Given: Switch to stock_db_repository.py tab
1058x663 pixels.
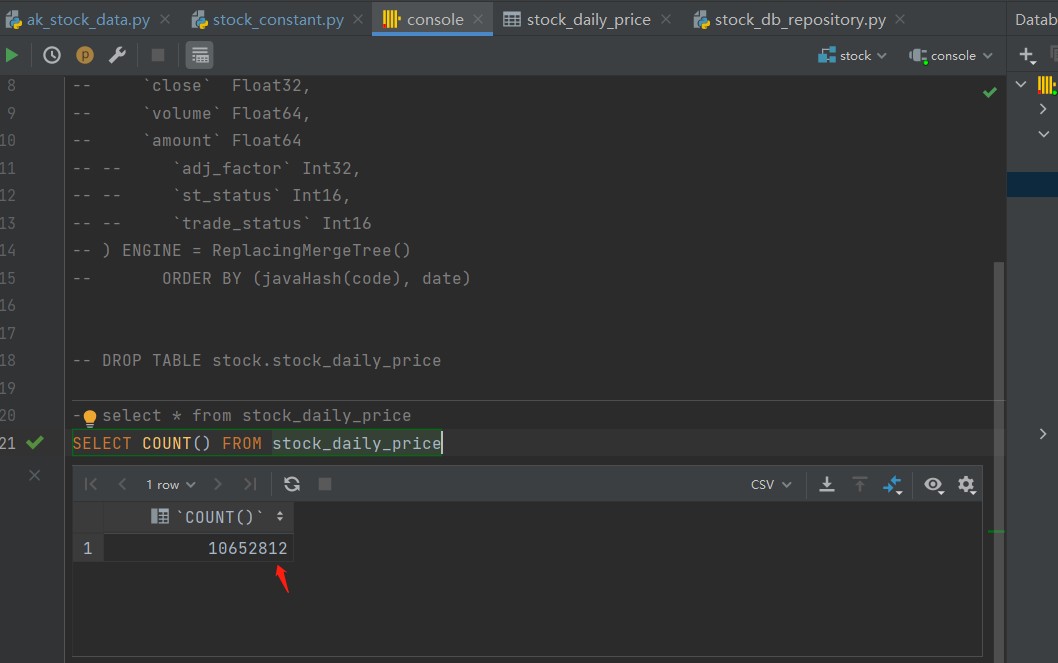Looking at the screenshot, I should tap(800, 20).
